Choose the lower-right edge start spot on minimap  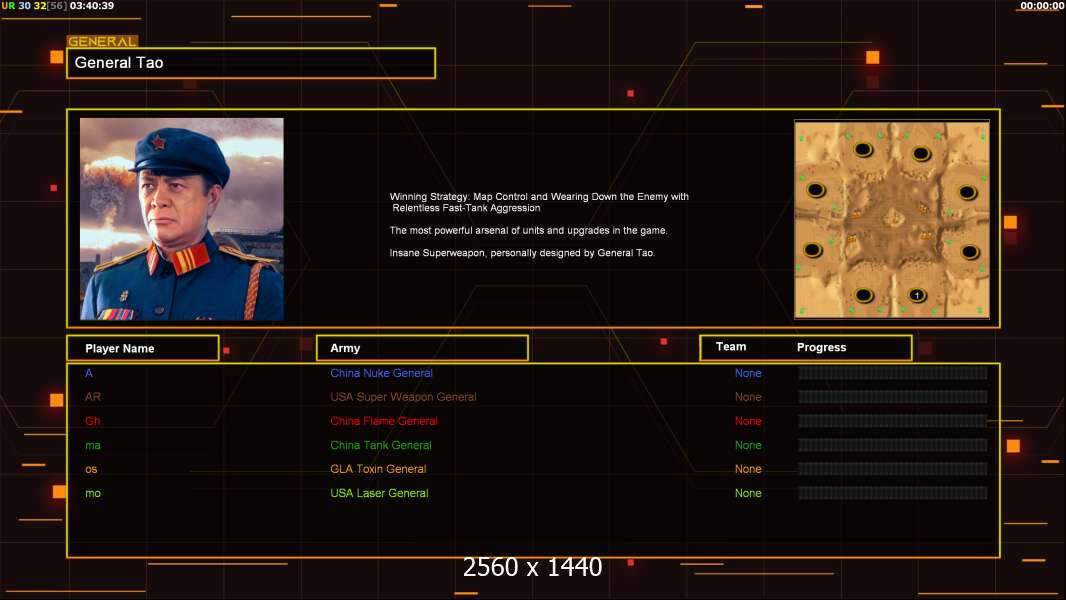pos(969,252)
